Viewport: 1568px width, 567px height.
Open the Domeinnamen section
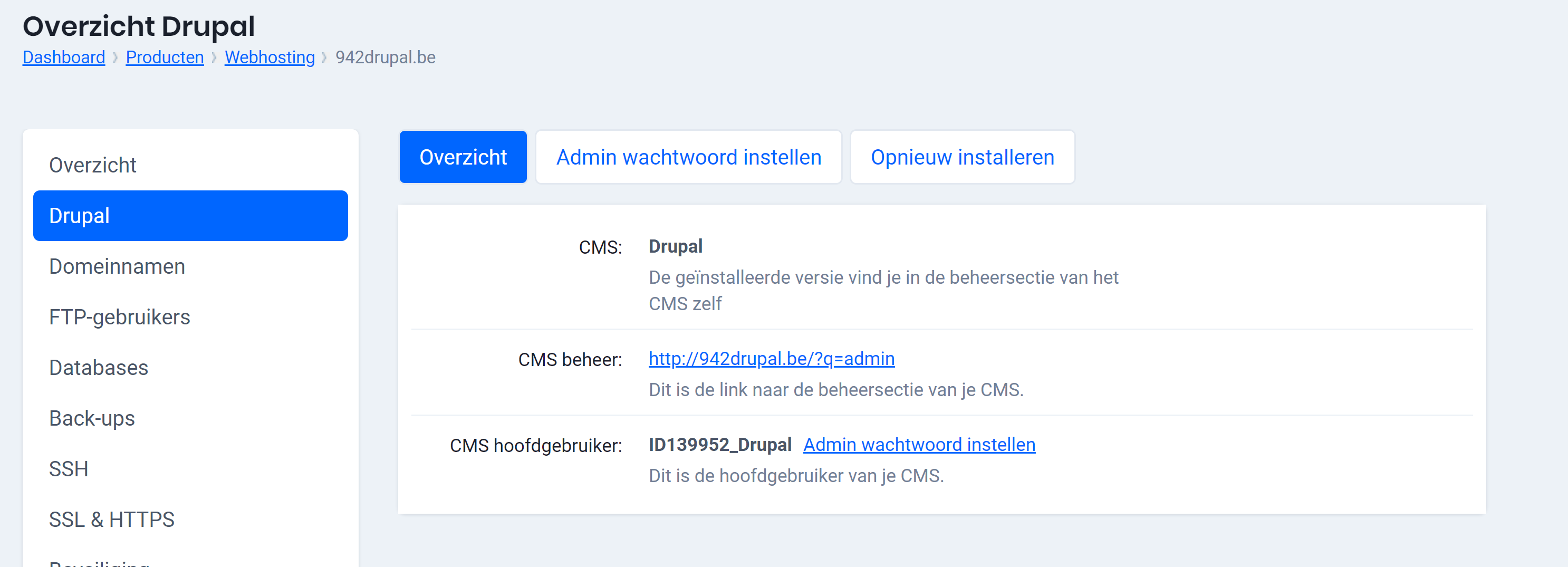117,266
